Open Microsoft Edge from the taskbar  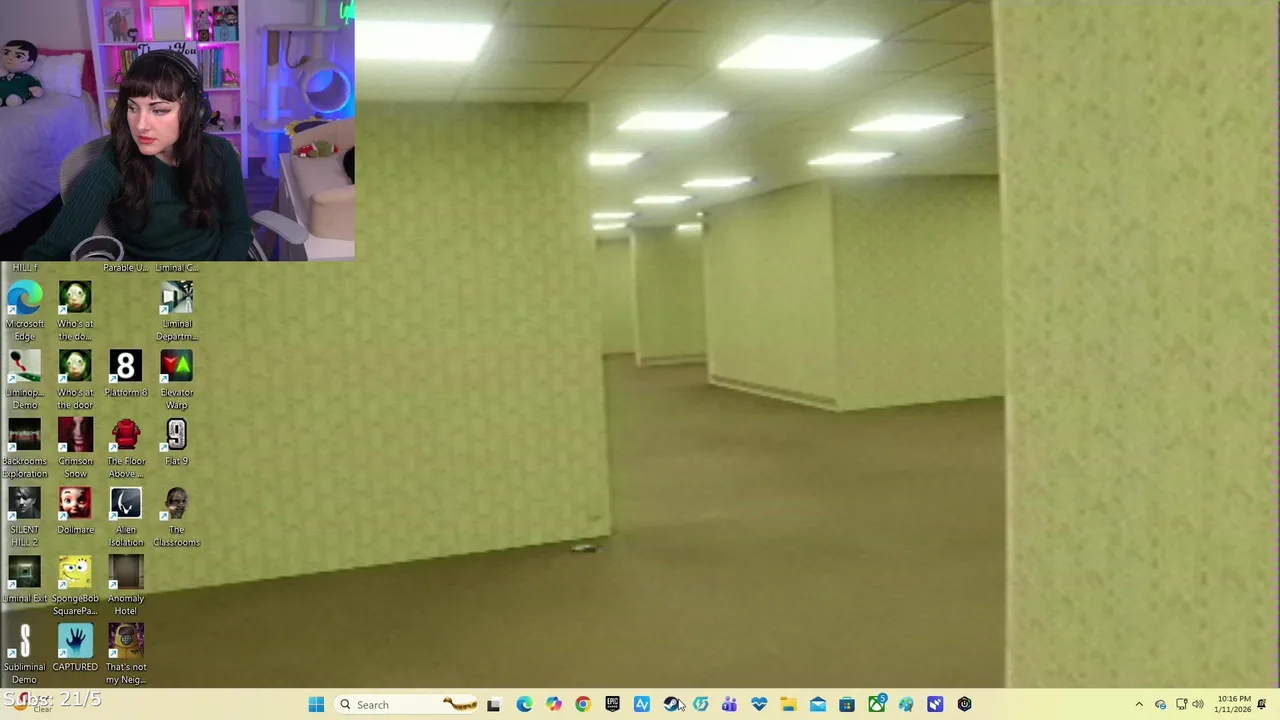(524, 705)
